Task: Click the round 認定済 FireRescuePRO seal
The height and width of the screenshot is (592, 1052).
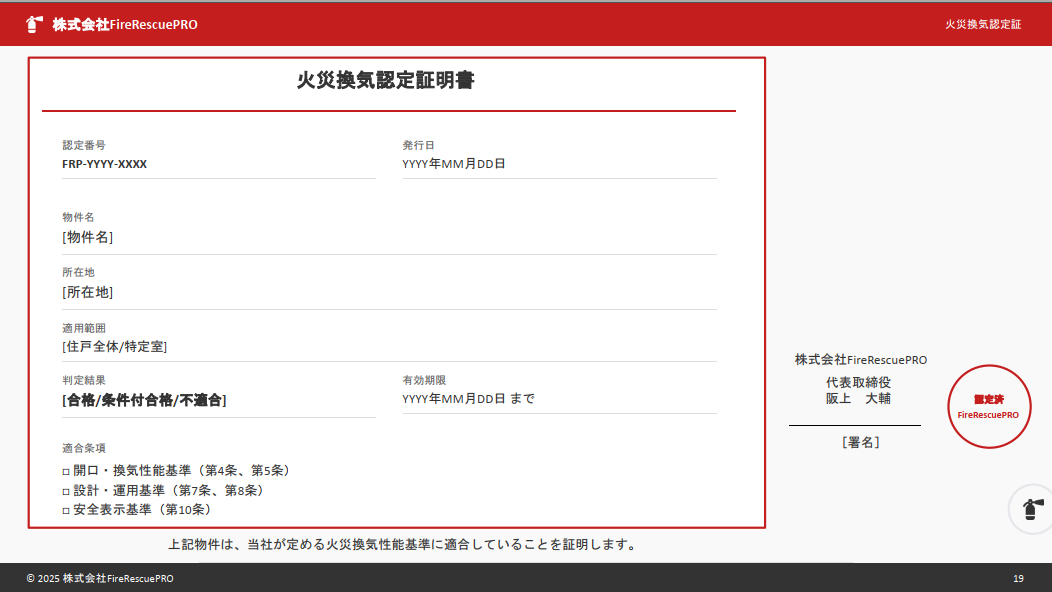Action: pyautogui.click(x=988, y=406)
